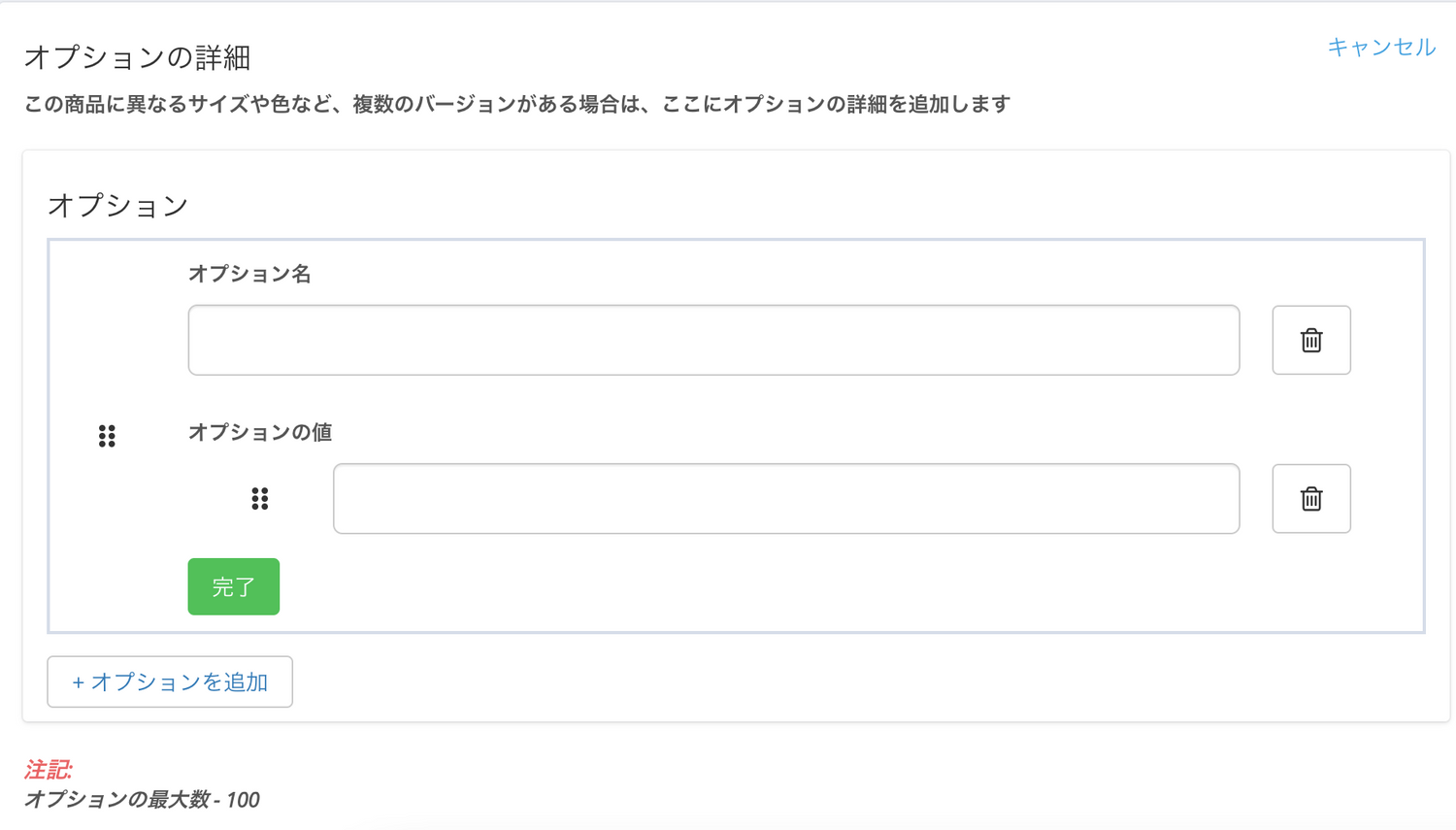The image size is (1456, 830).
Task: Click the オプションの詳細 page heading
Action: point(137,57)
